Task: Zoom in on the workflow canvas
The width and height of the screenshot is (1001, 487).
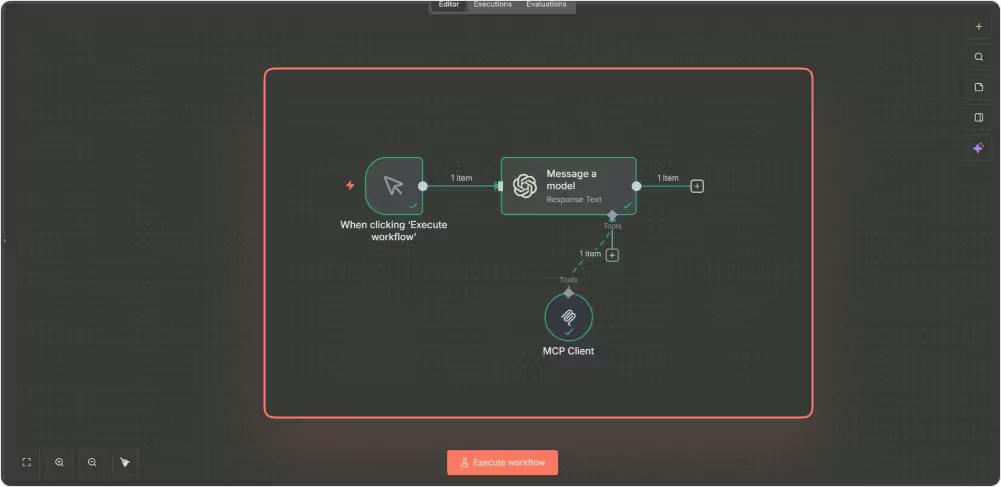Action: (60, 462)
